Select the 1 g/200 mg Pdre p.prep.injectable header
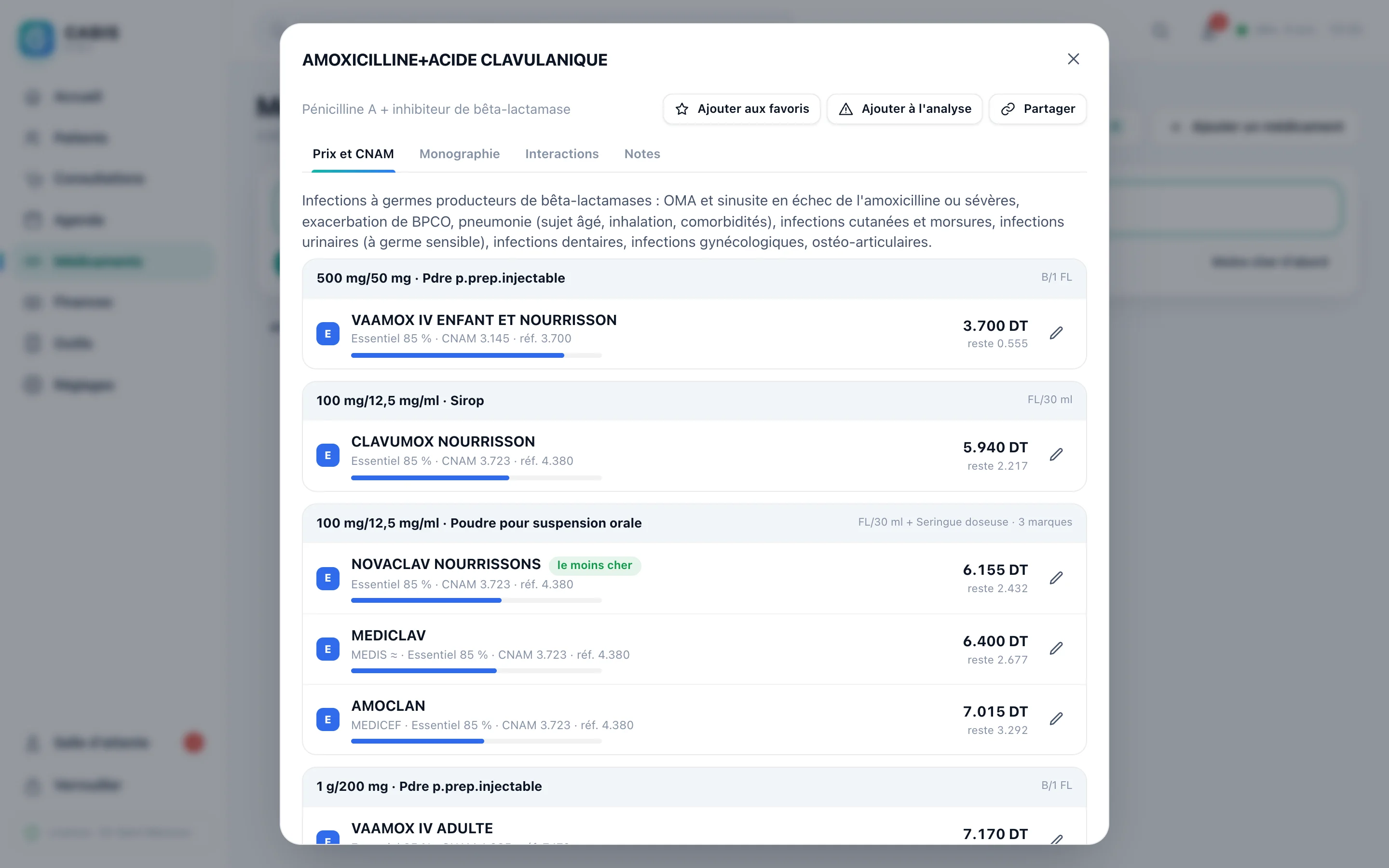This screenshot has height=868, width=1389. point(694,787)
